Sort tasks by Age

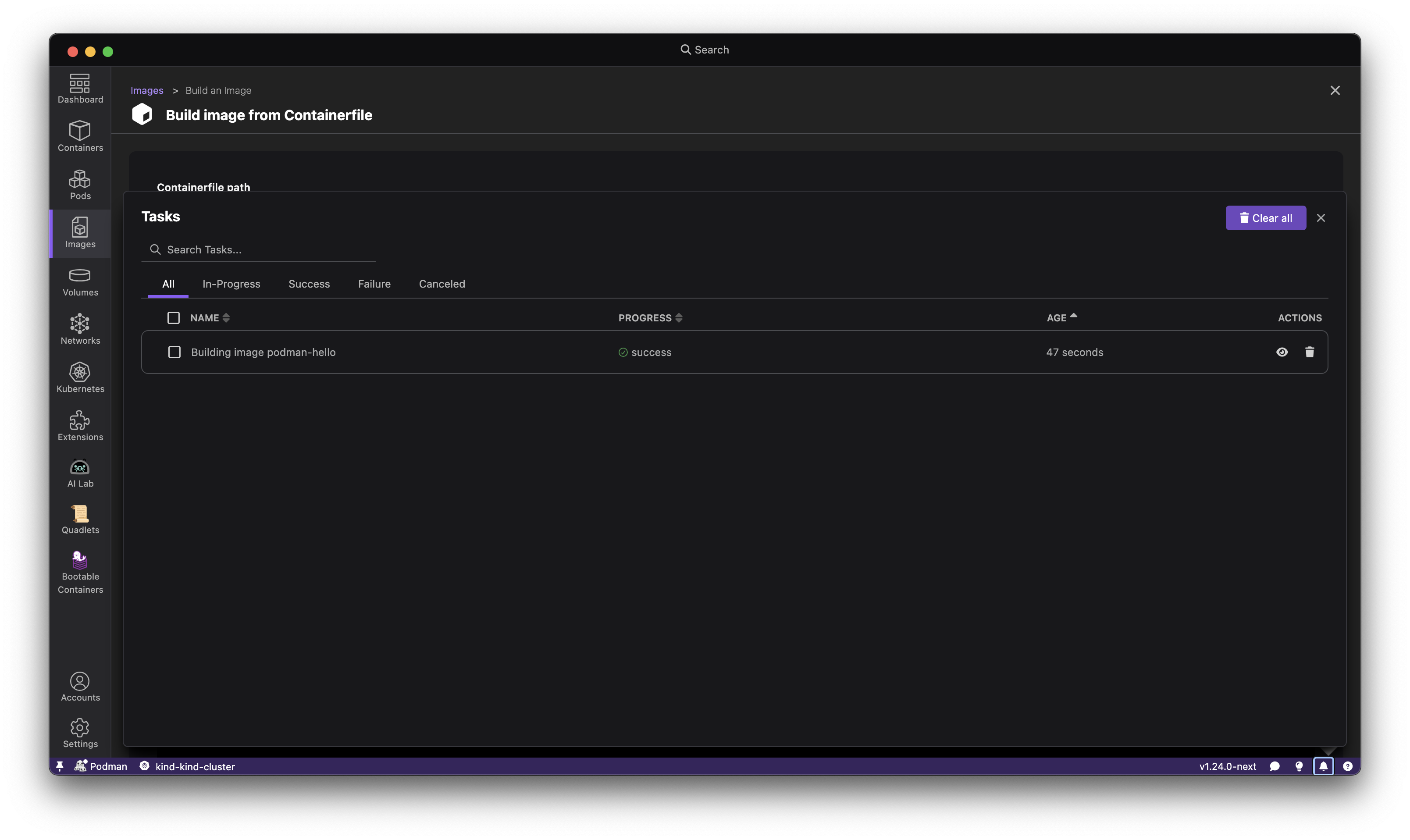[1062, 318]
